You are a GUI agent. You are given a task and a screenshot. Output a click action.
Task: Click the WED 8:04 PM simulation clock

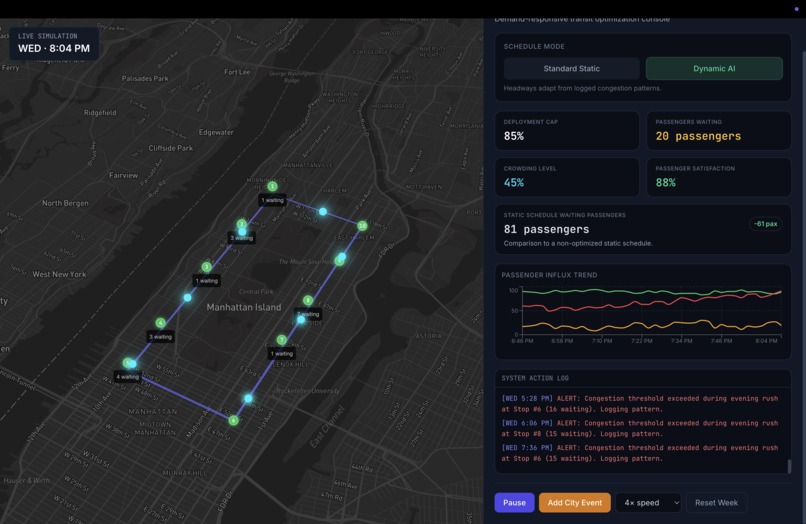click(x=54, y=48)
